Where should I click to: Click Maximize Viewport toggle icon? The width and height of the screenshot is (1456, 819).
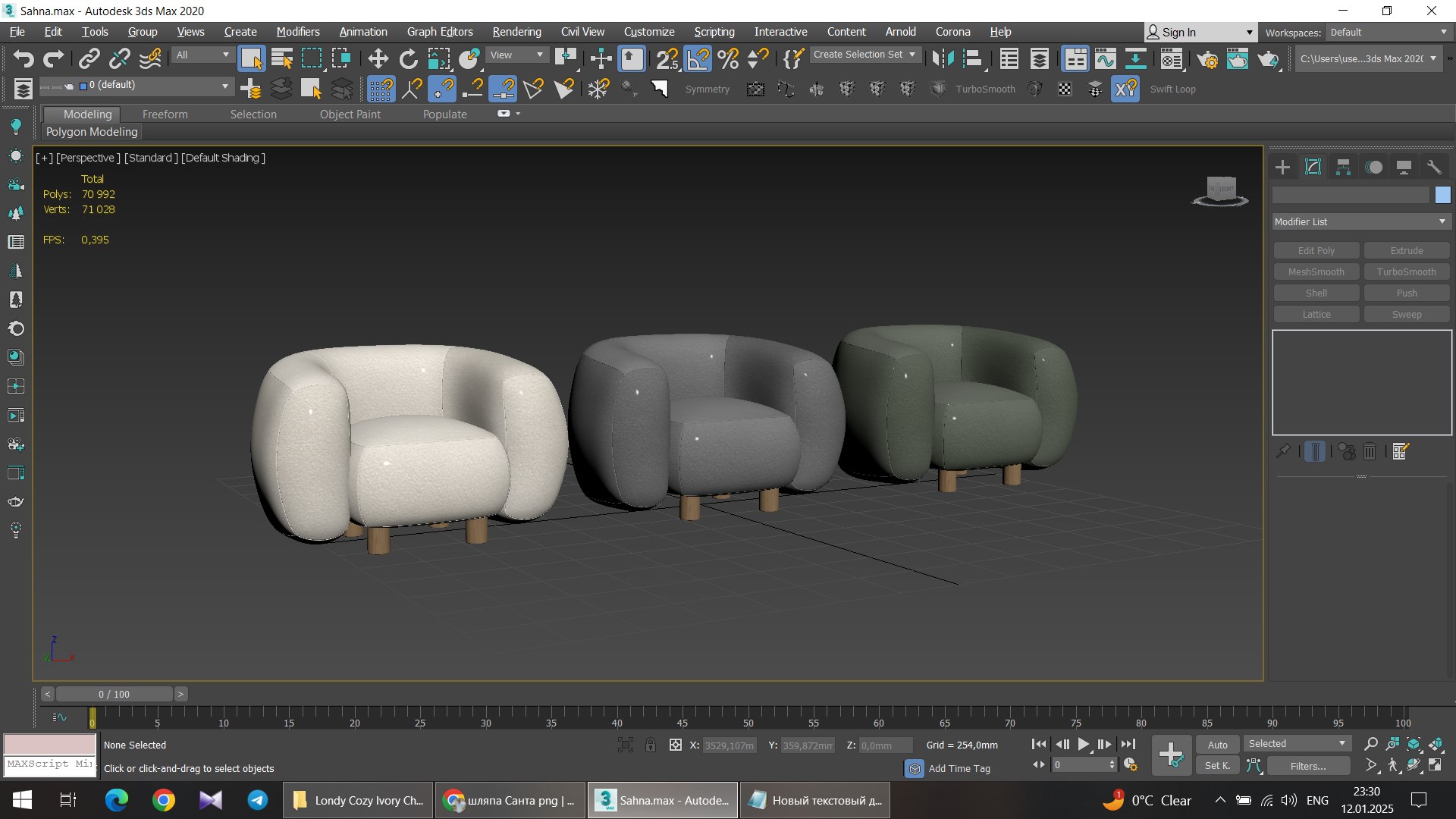click(x=1435, y=765)
